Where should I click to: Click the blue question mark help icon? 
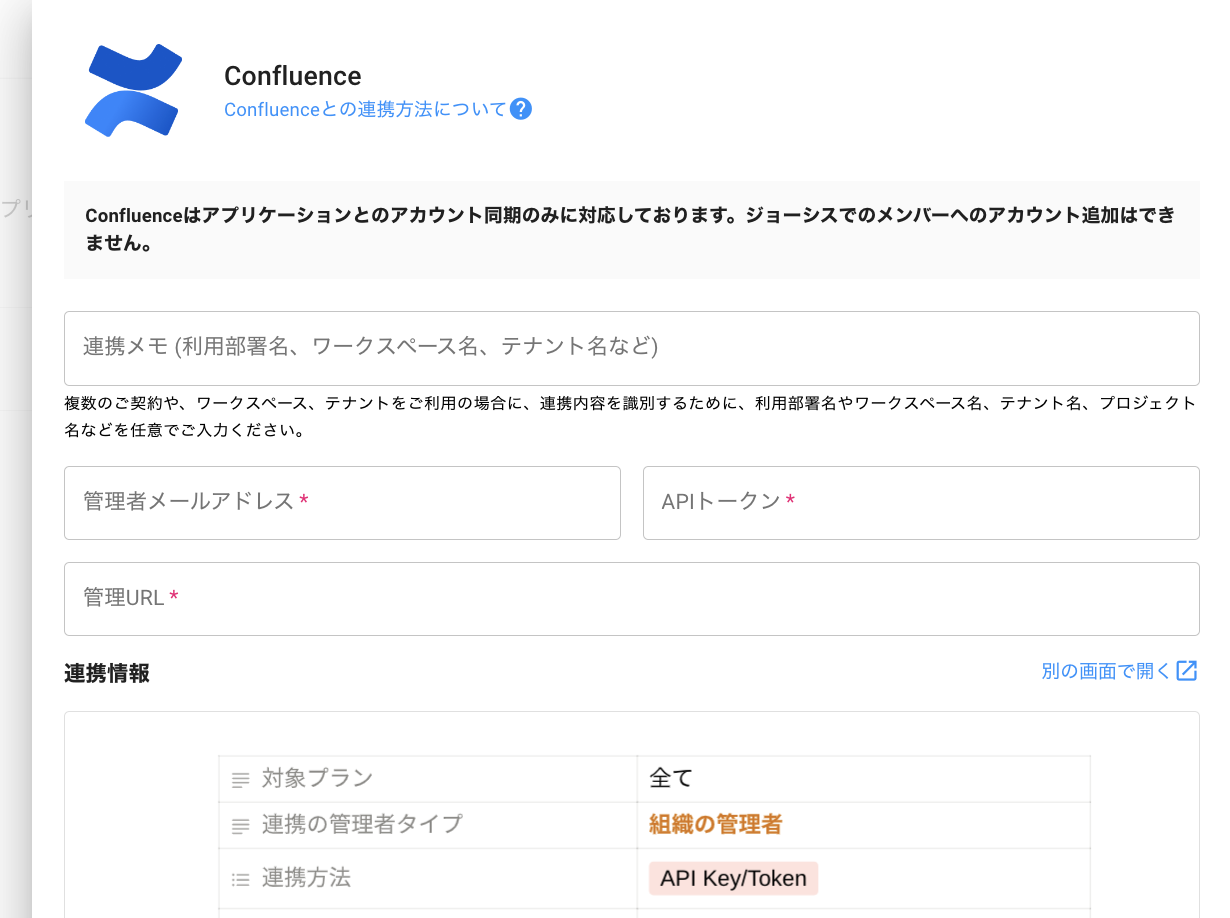pyautogui.click(x=520, y=109)
